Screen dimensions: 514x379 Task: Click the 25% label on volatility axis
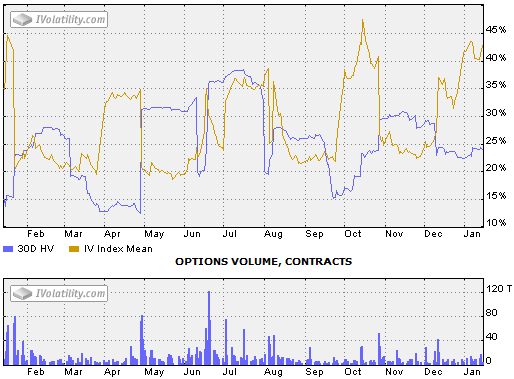tap(496, 141)
